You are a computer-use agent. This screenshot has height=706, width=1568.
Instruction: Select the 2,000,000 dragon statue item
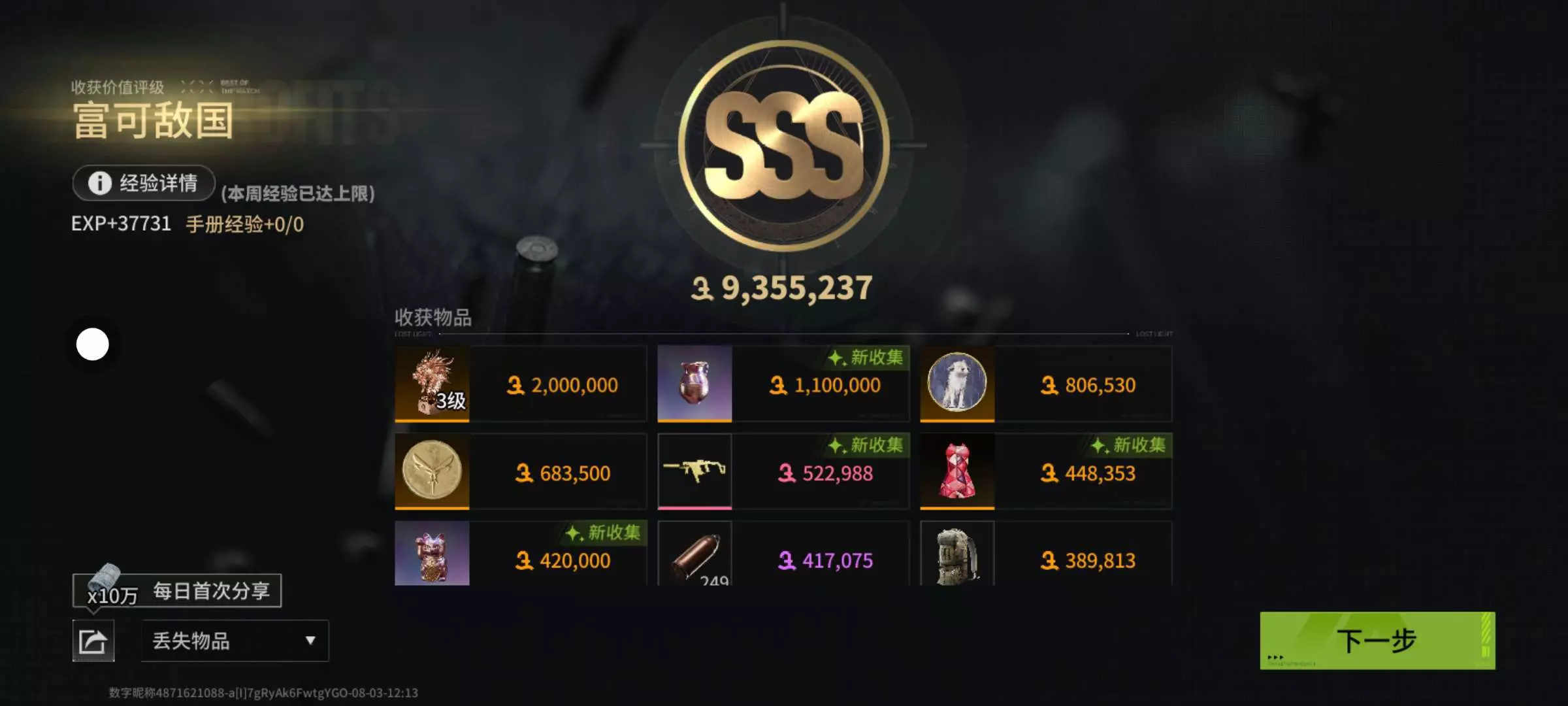pos(521,384)
